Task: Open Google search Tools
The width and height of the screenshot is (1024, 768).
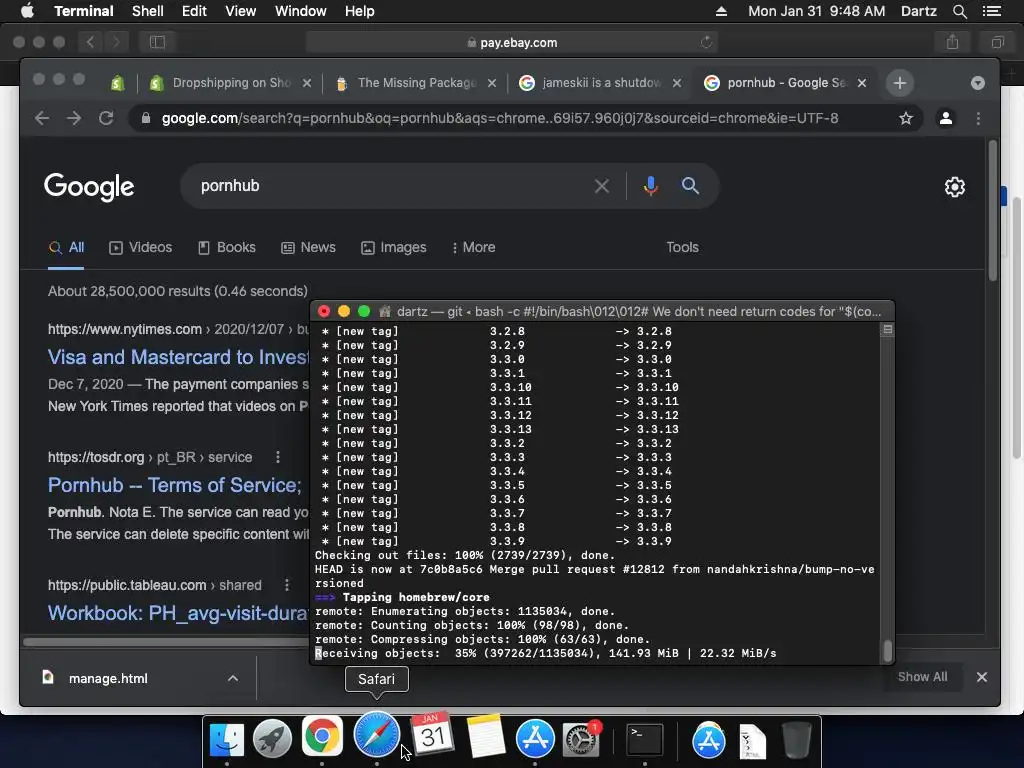Action: click(x=682, y=248)
